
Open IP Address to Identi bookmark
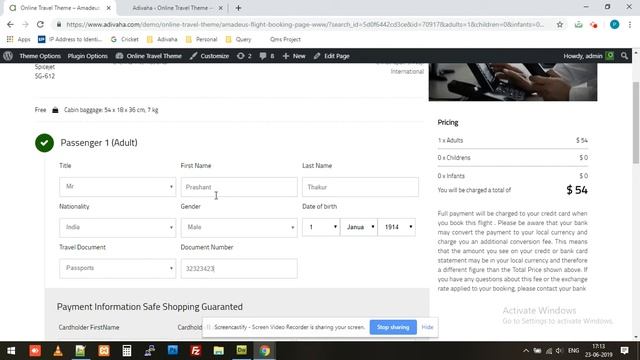point(70,39)
